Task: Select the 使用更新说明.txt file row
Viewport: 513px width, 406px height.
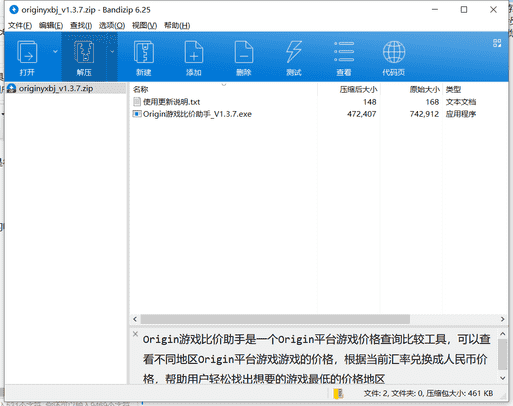Action: coord(318,102)
